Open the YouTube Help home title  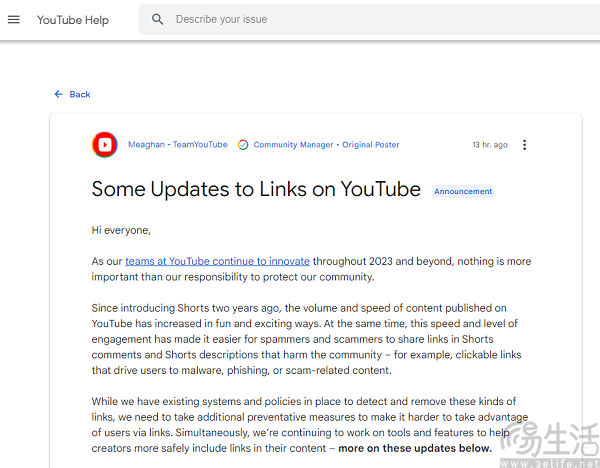[73, 20]
